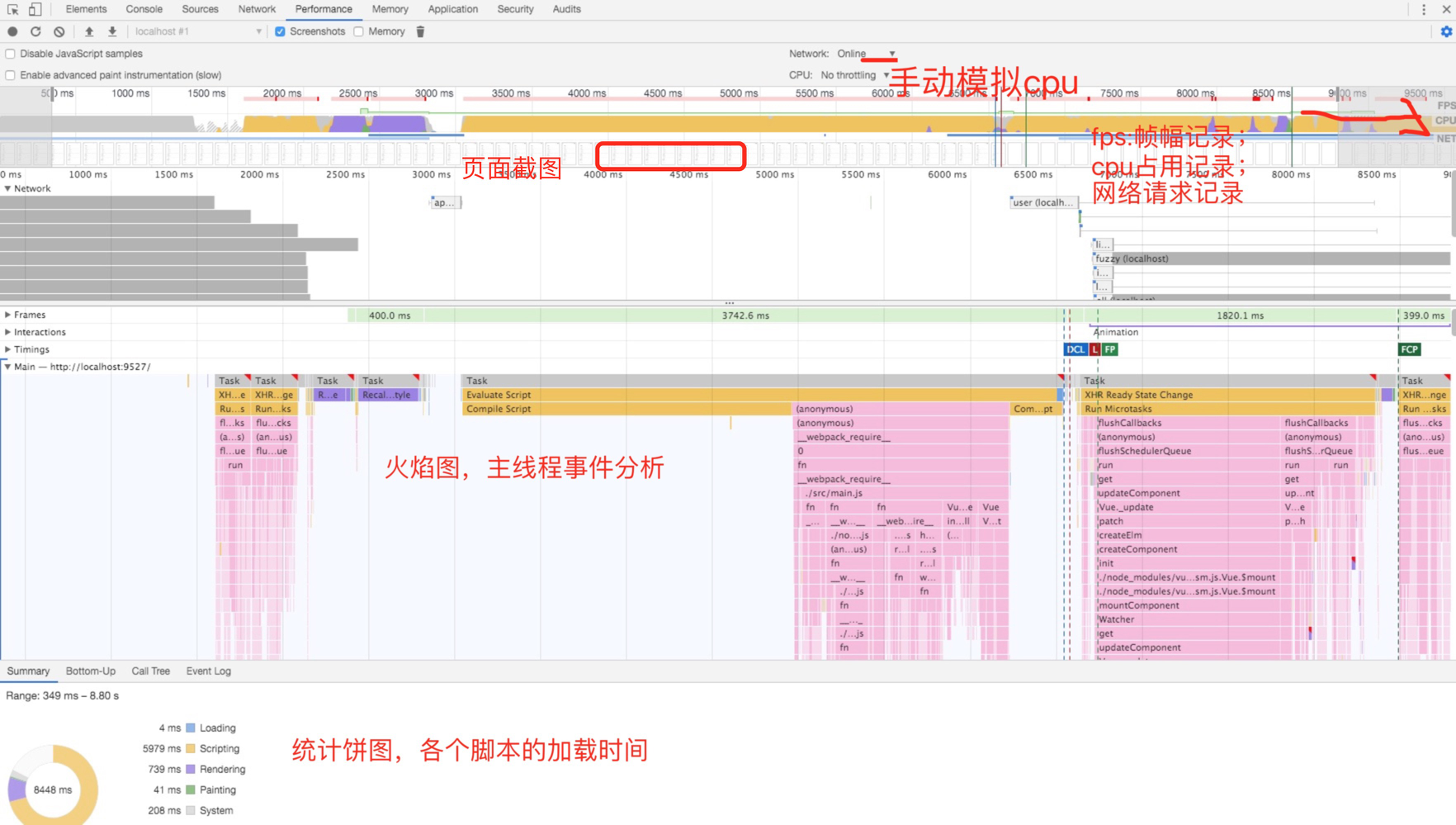Expand the Timings track
The image size is (1456, 825).
click(7, 349)
